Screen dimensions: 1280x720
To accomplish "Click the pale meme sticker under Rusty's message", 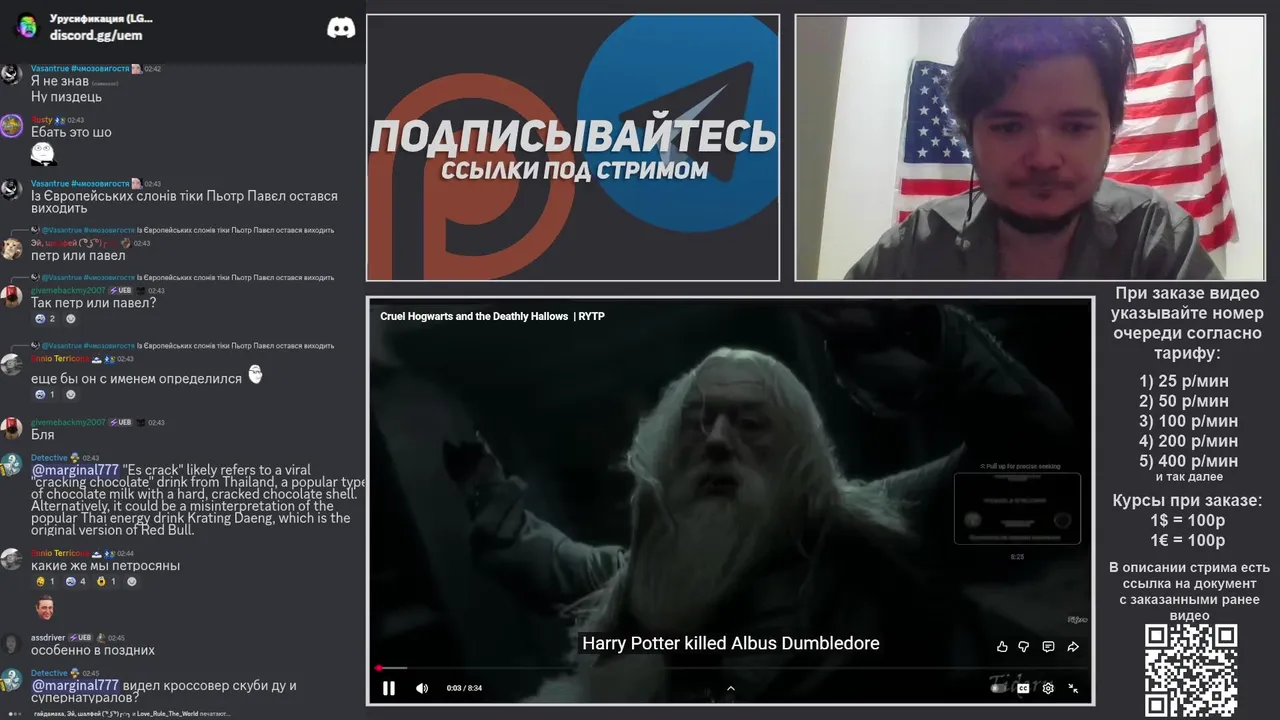I will pyautogui.click(x=43, y=154).
